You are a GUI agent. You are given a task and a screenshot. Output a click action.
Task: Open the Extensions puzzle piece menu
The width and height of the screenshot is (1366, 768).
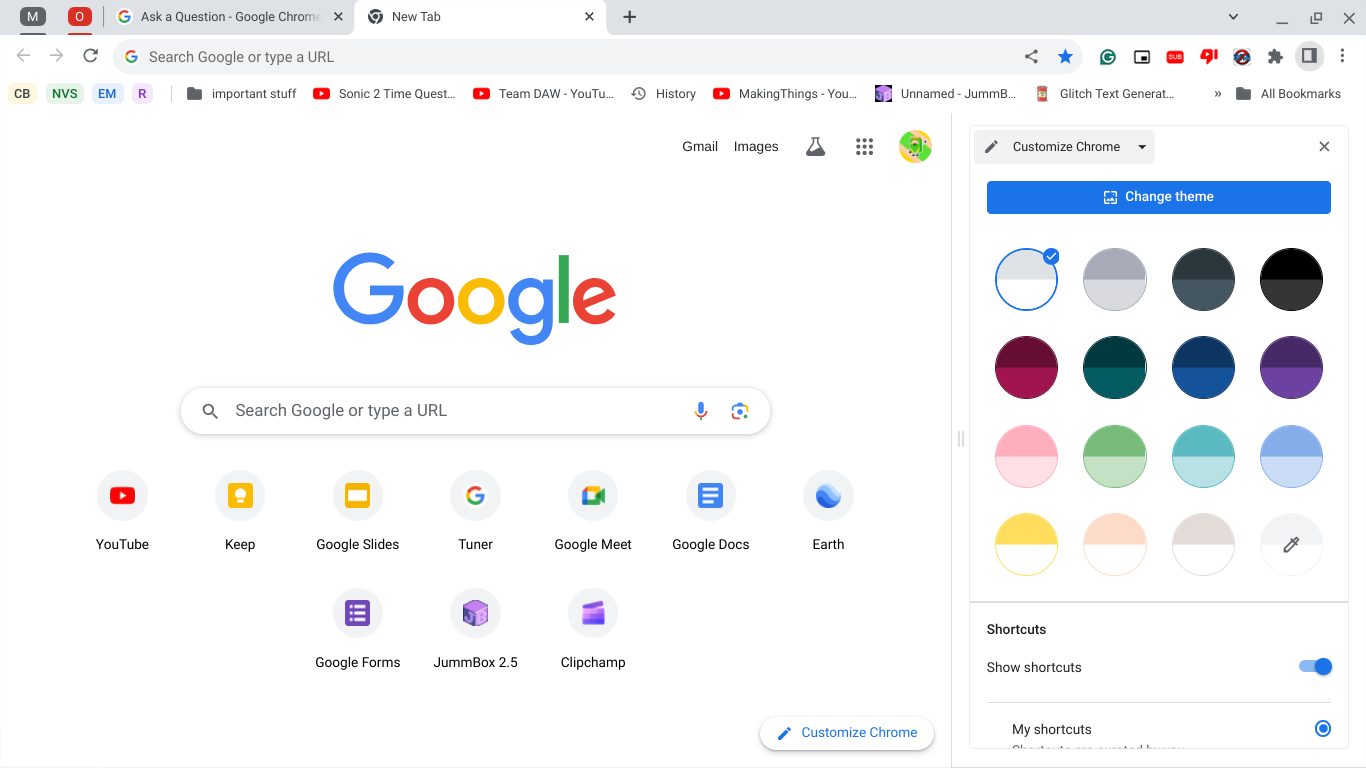1275,57
